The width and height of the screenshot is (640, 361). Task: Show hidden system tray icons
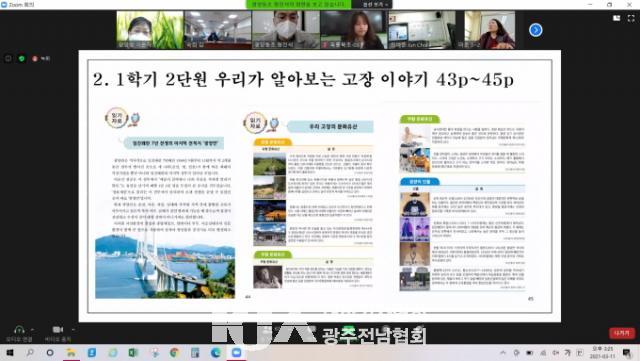point(503,353)
